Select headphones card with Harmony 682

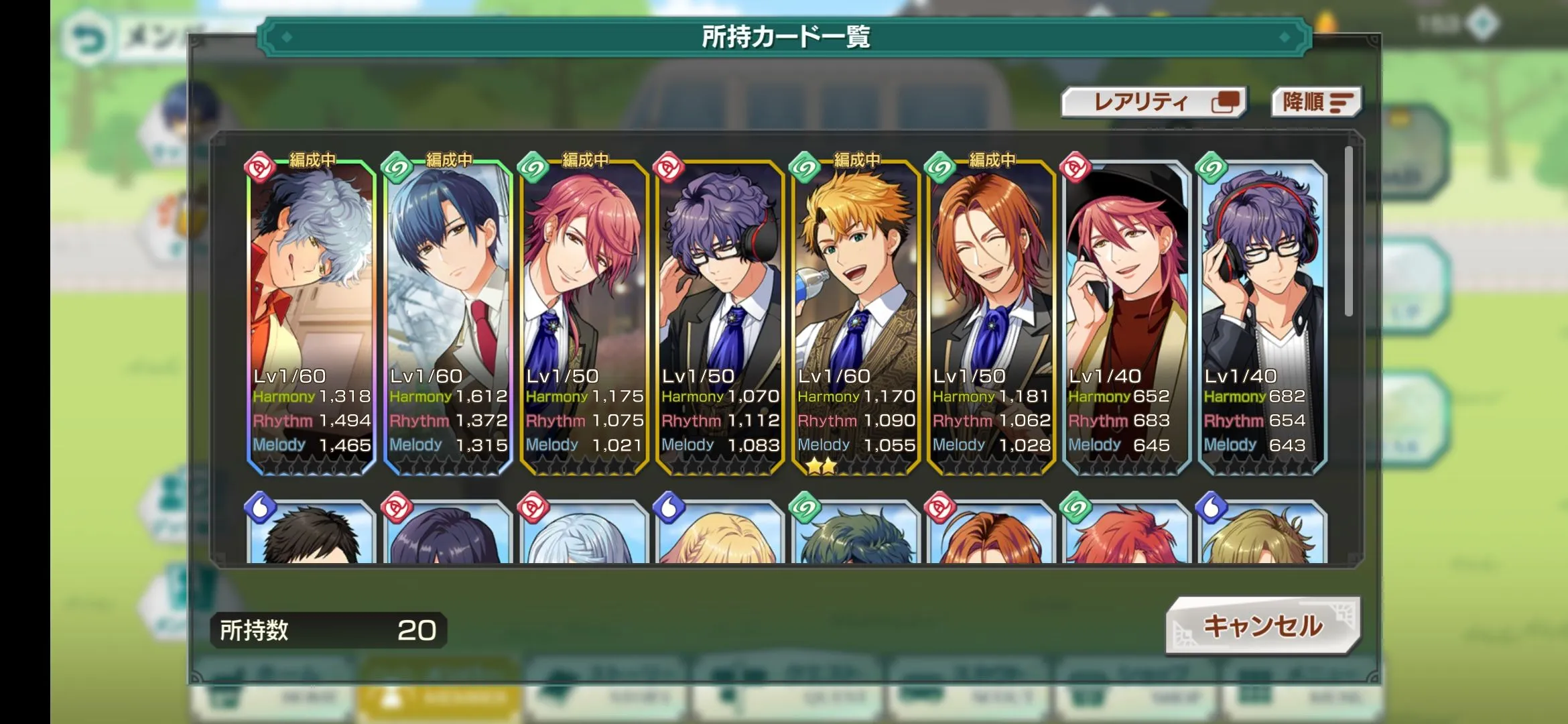coord(1263,318)
